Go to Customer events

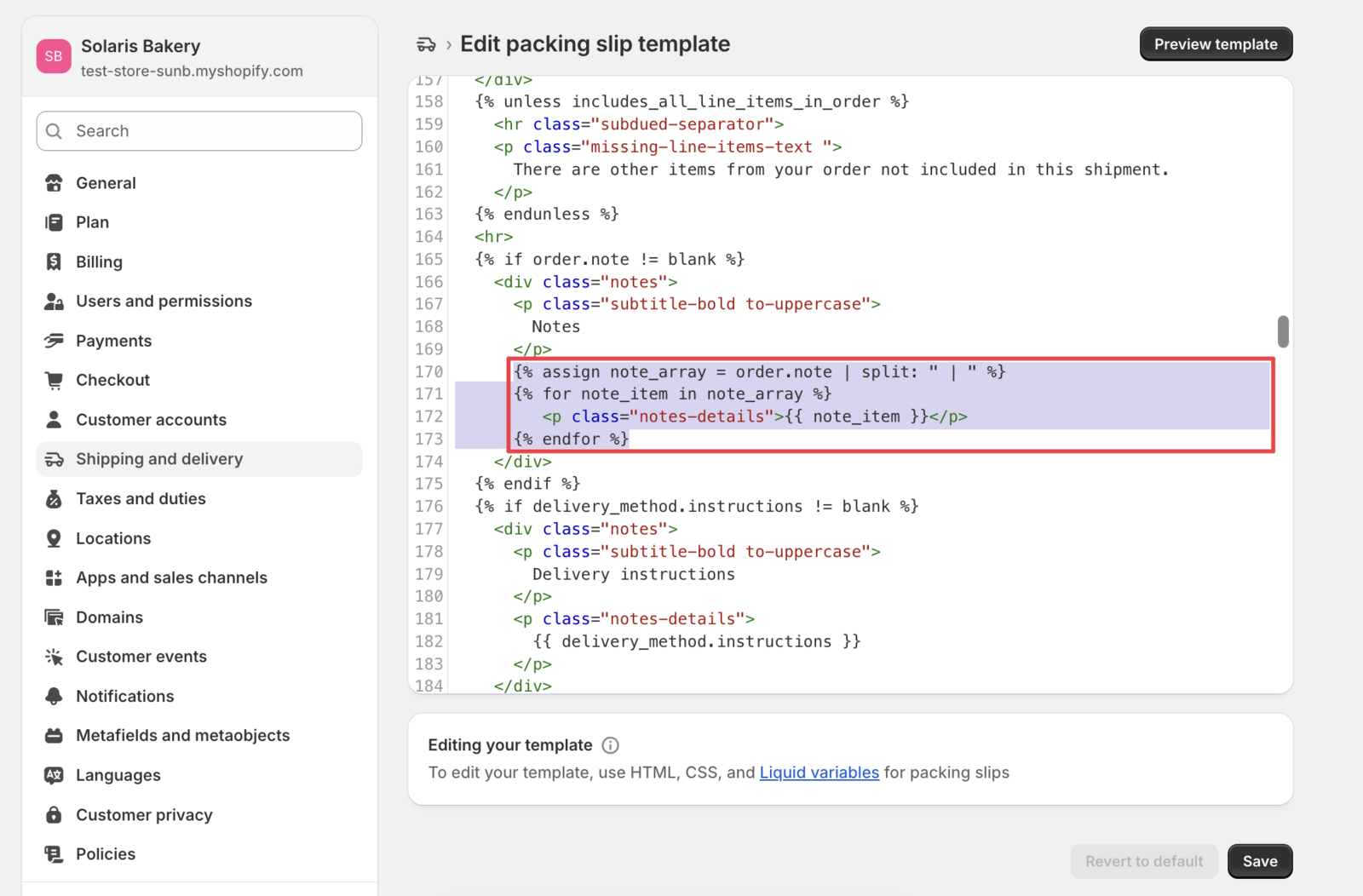(x=199, y=657)
